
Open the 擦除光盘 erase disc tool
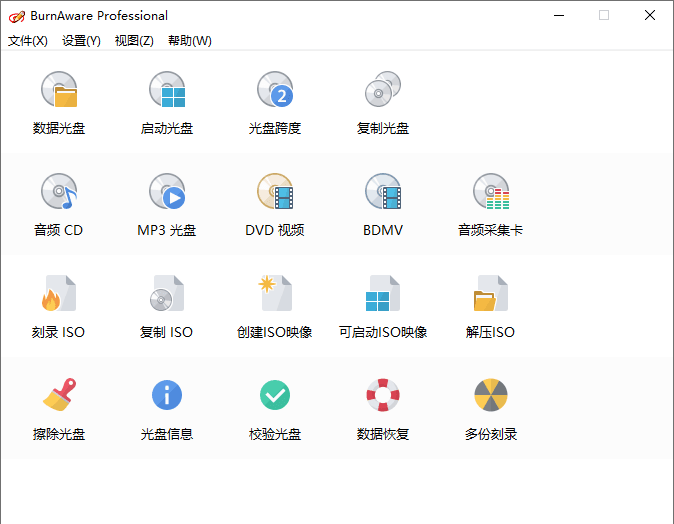(59, 409)
